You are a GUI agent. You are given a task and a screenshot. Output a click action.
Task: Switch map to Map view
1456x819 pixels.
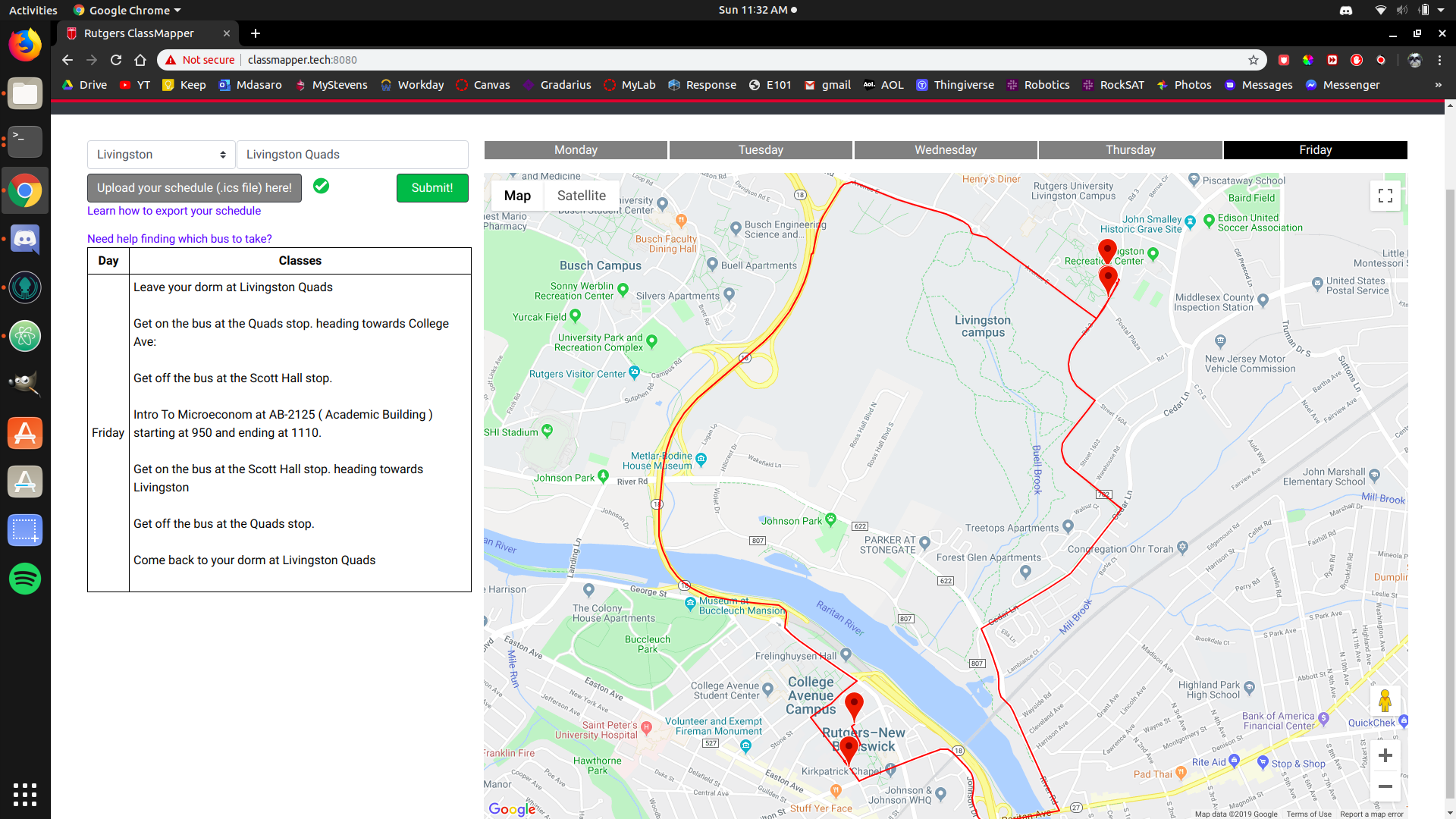(x=517, y=196)
